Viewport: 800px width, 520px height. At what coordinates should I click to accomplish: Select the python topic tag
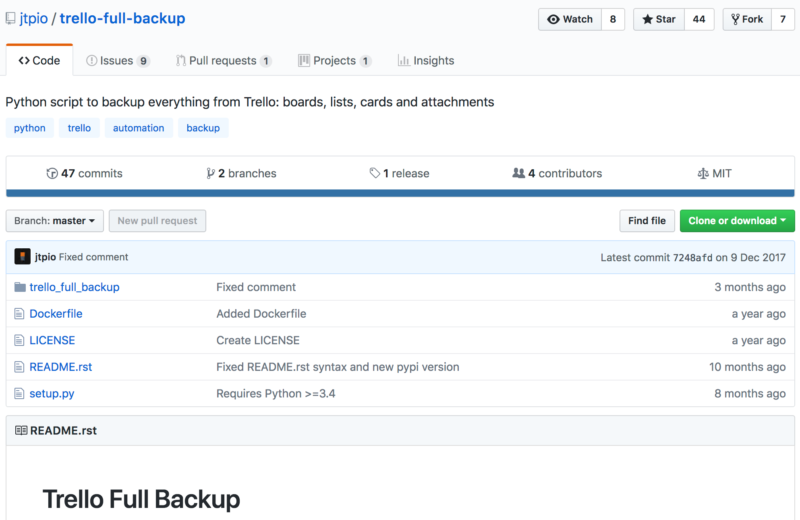click(30, 128)
